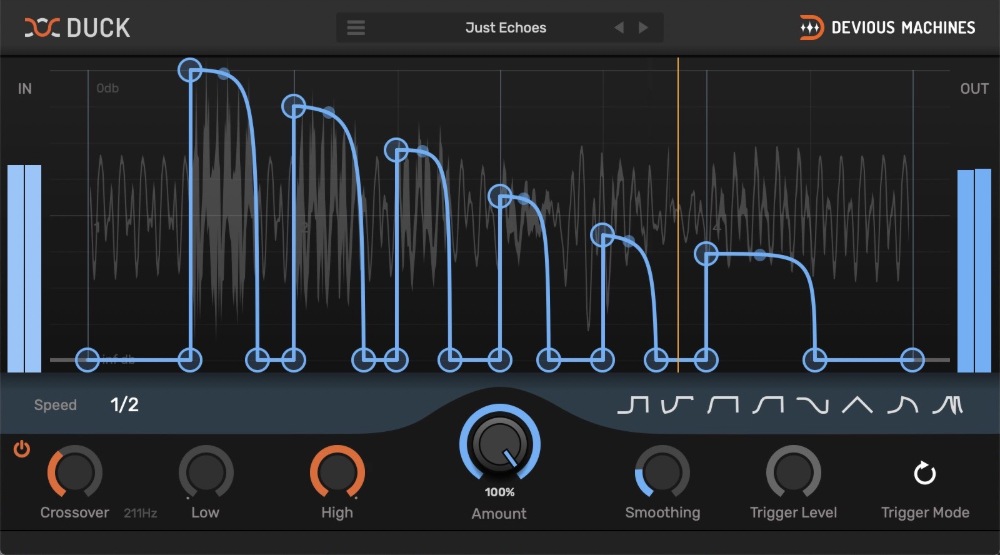
Task: Click the large Amount knob
Action: [499, 444]
